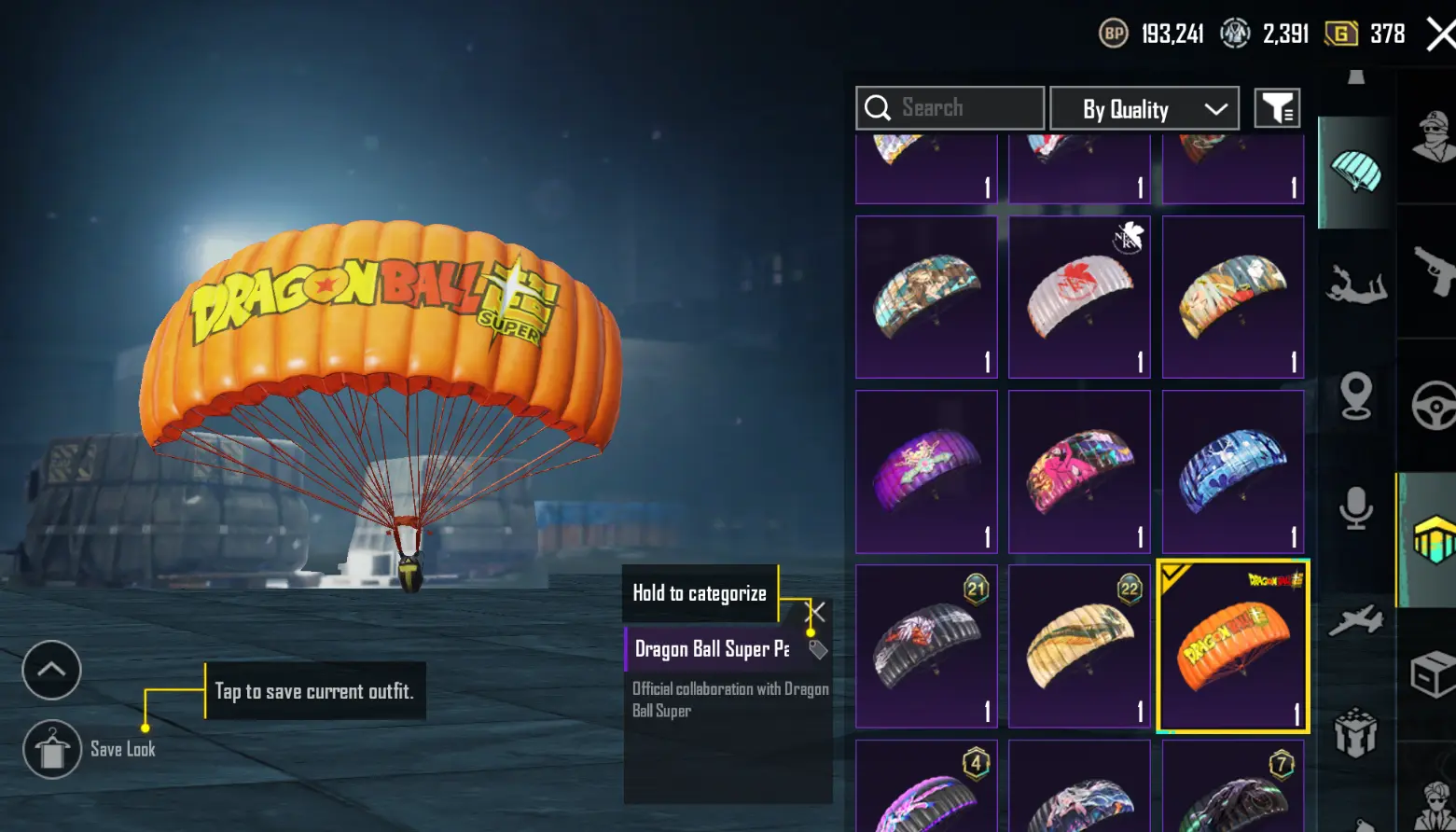Select the skydiving trail category icon
Screen dimensions: 1456x832
pos(1355,284)
